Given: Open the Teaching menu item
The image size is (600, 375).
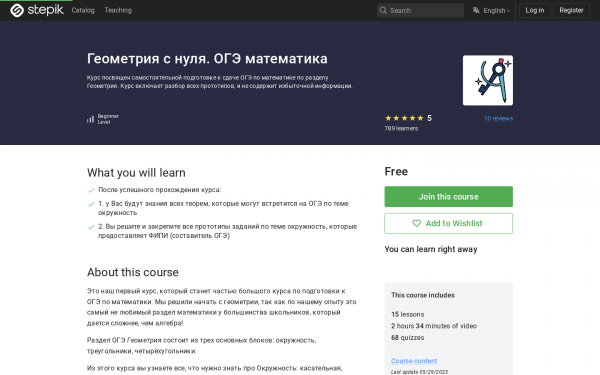Looking at the screenshot, I should (118, 10).
